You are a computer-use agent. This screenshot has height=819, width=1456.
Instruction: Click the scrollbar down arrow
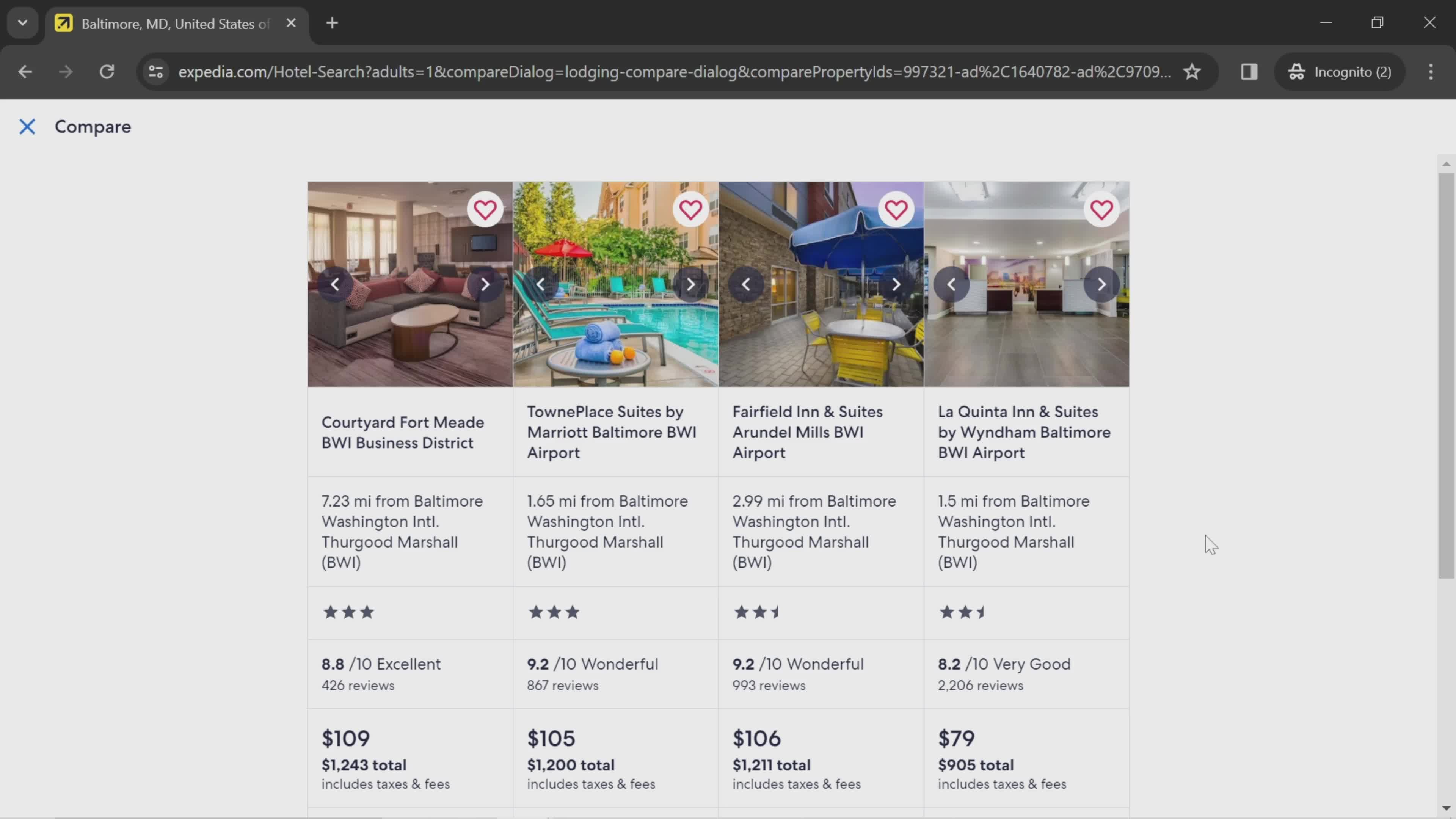pyautogui.click(x=1447, y=808)
